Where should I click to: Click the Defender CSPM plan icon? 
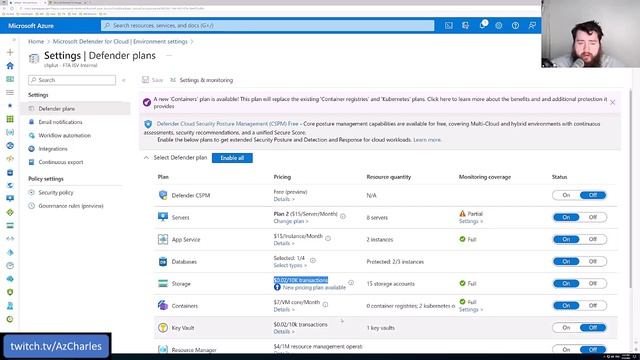click(163, 195)
